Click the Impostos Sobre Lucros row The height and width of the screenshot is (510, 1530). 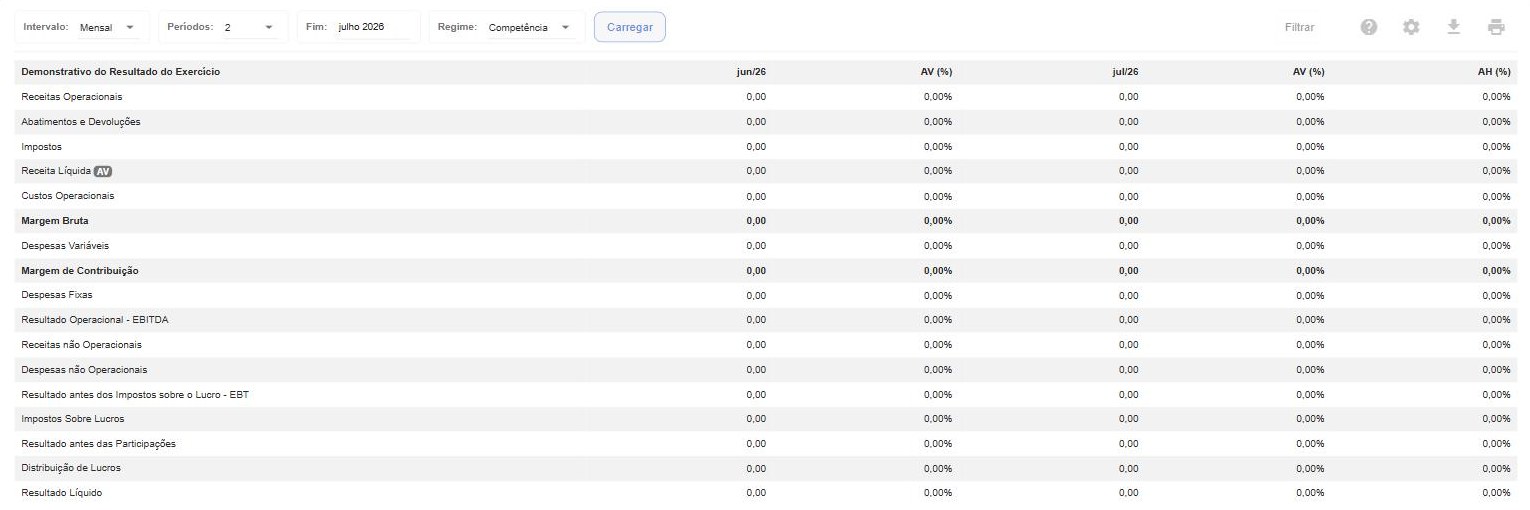765,419
